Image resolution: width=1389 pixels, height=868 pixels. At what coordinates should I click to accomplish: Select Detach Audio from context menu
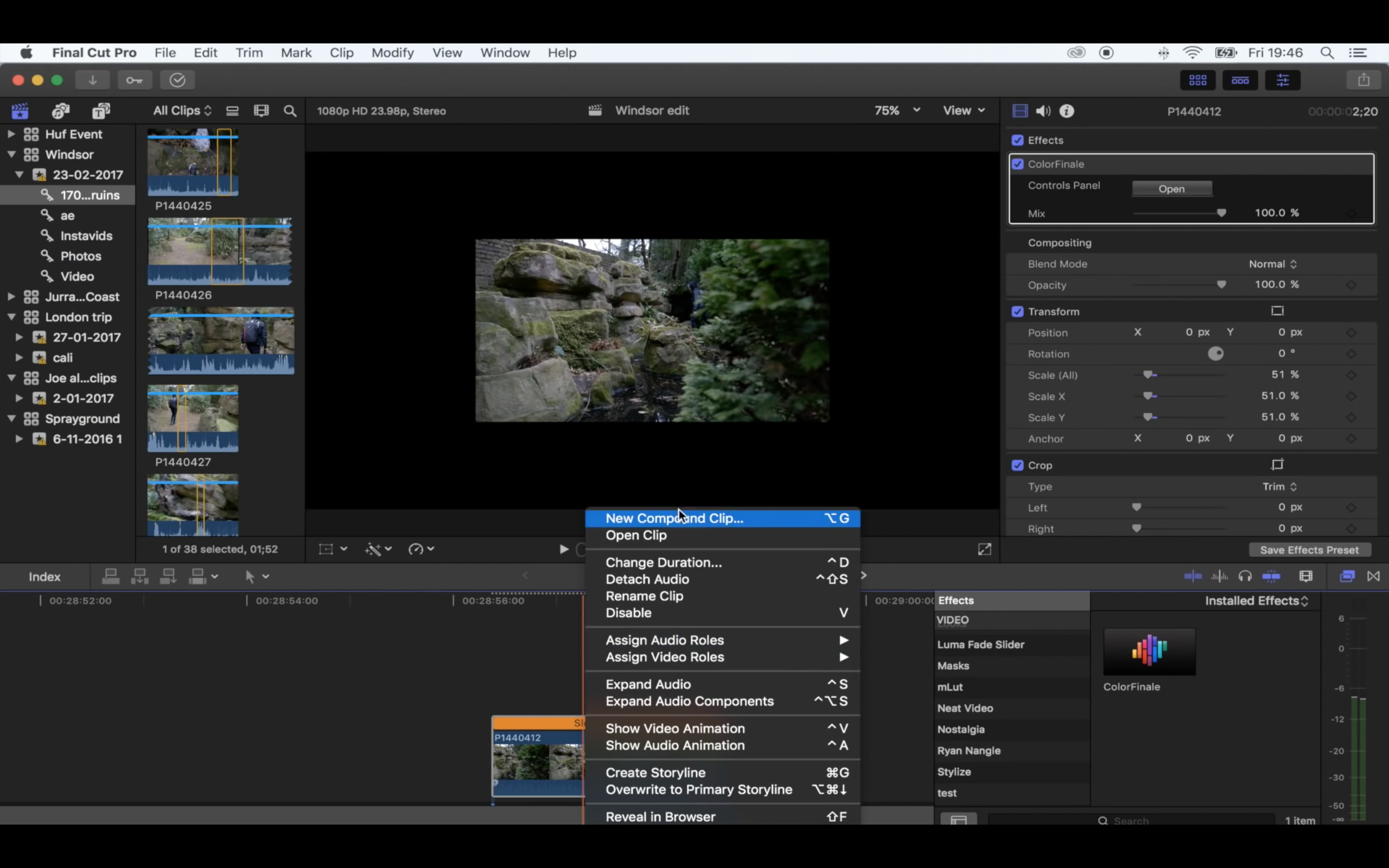tap(647, 579)
